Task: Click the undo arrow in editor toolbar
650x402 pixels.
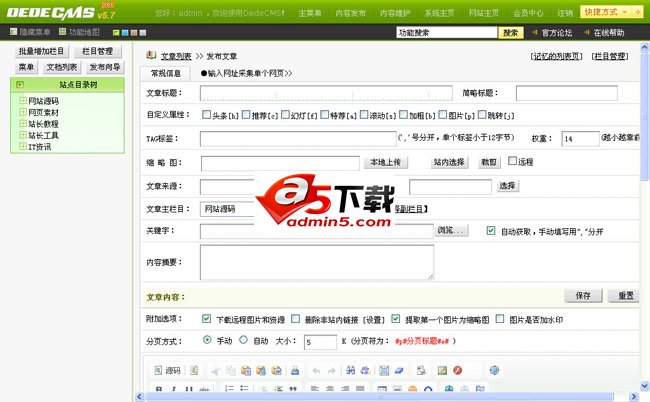Action: tap(316, 371)
